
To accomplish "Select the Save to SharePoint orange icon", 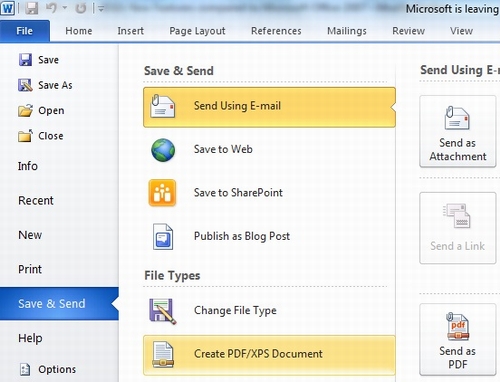I will pyautogui.click(x=162, y=193).
